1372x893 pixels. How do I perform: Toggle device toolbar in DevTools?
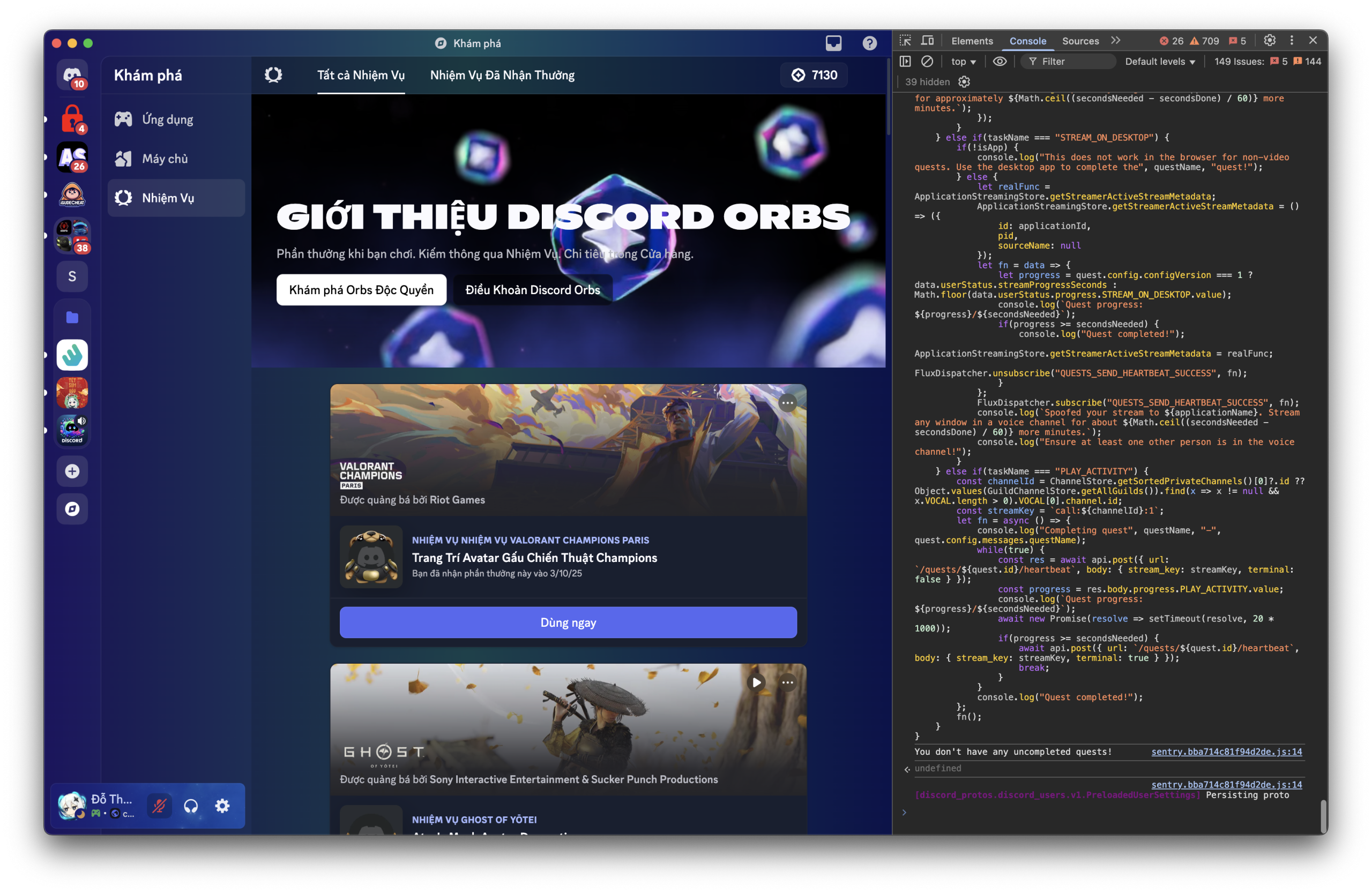pos(927,41)
